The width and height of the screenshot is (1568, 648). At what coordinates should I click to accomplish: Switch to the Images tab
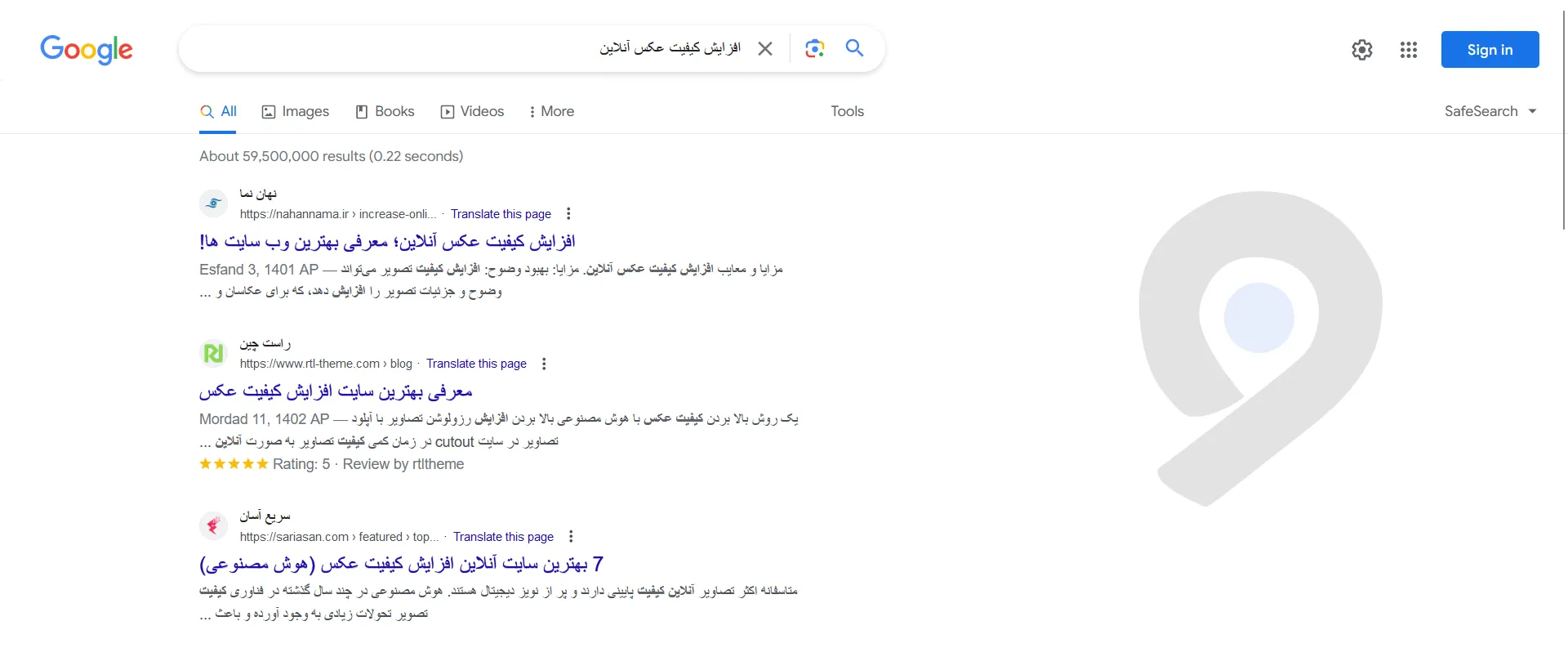click(295, 111)
